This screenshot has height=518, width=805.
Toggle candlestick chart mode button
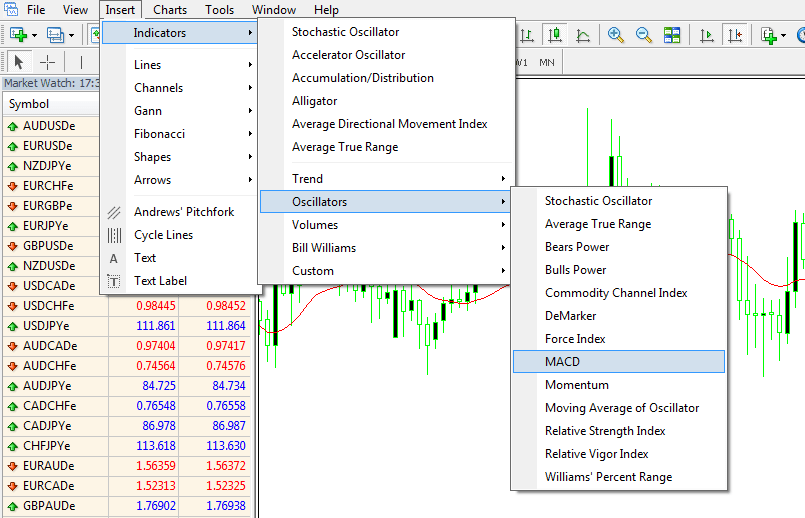(554, 35)
